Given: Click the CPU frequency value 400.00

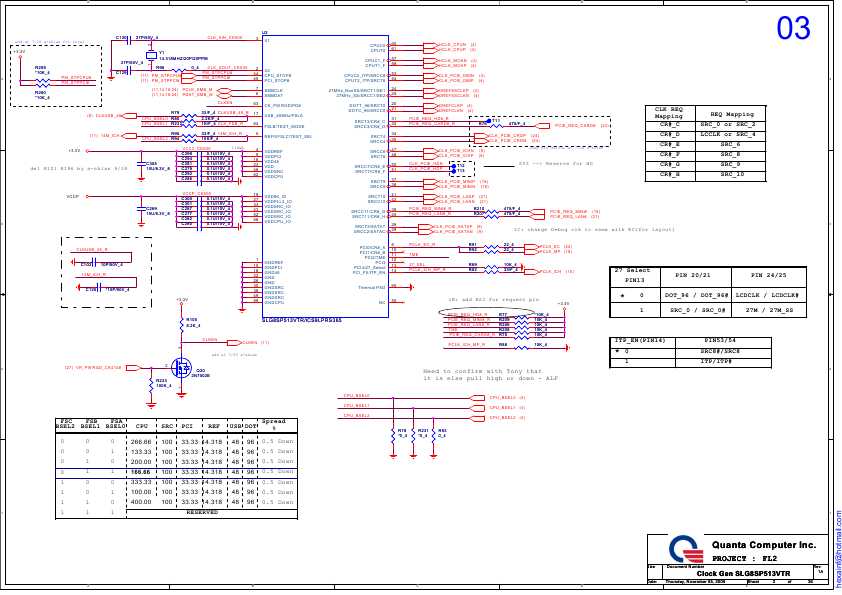Looking at the screenshot, I should (x=141, y=502).
